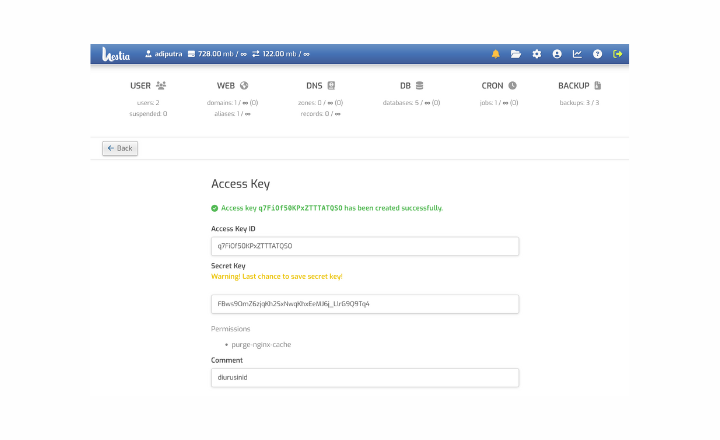Open the user profile icon
The width and height of the screenshot is (720, 440).
coord(557,54)
